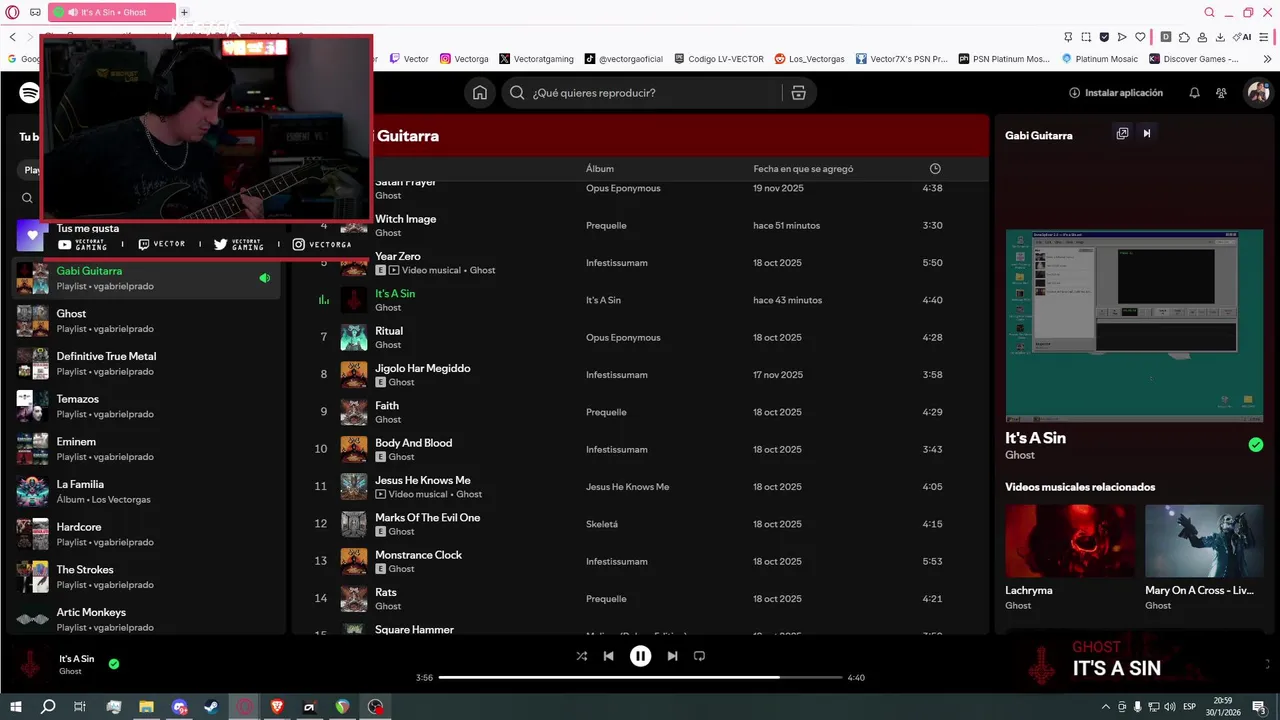1280x720 pixels.
Task: Toggle liked checkmark in the bottom player bar
Action: 114,663
